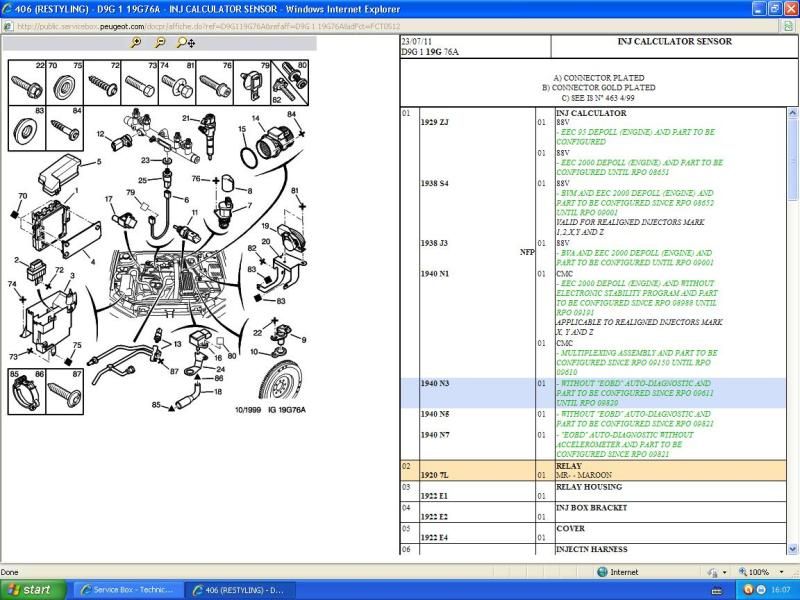Select the magnifier pan/move tool
This screenshot has height=600, width=800.
pyautogui.click(x=185, y=43)
